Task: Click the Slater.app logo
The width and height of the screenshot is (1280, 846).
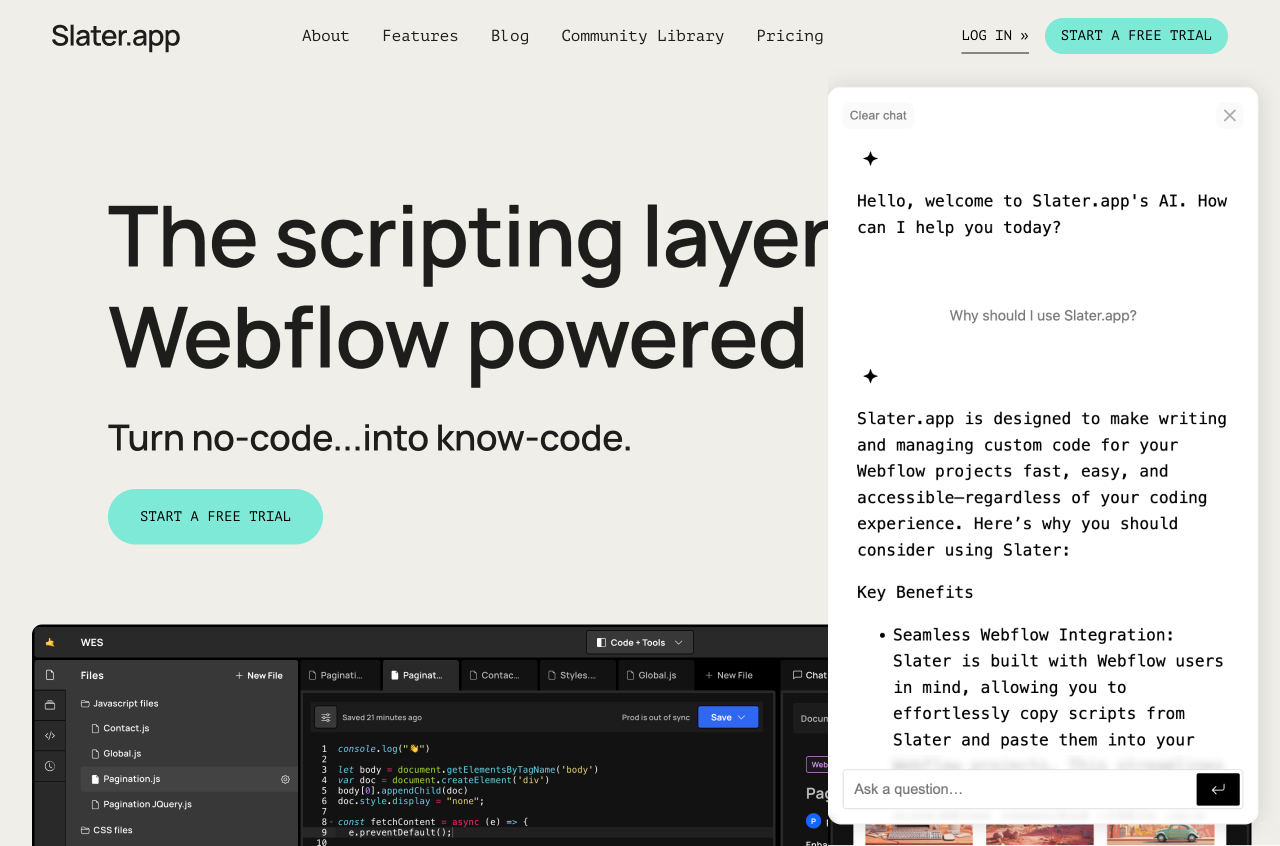Action: 116,37
